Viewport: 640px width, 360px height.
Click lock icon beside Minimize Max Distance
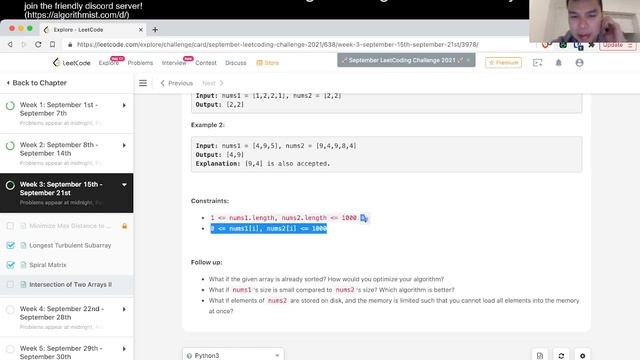pos(124,226)
